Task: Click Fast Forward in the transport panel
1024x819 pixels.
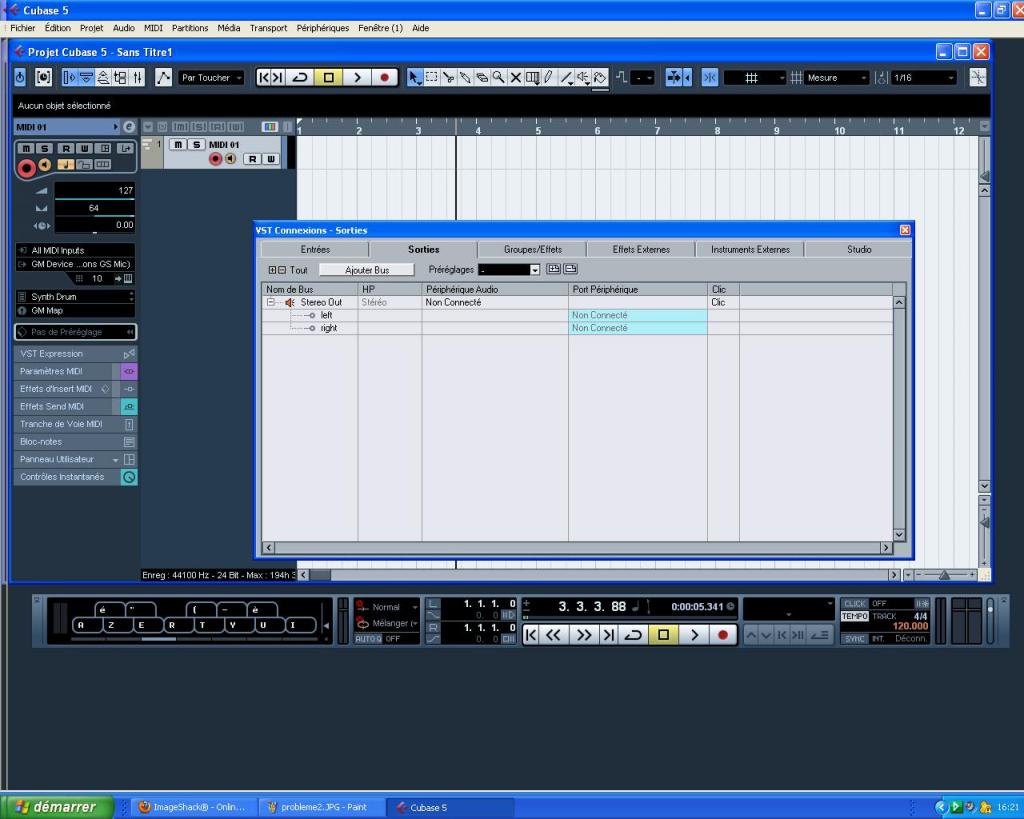Action: click(584, 635)
